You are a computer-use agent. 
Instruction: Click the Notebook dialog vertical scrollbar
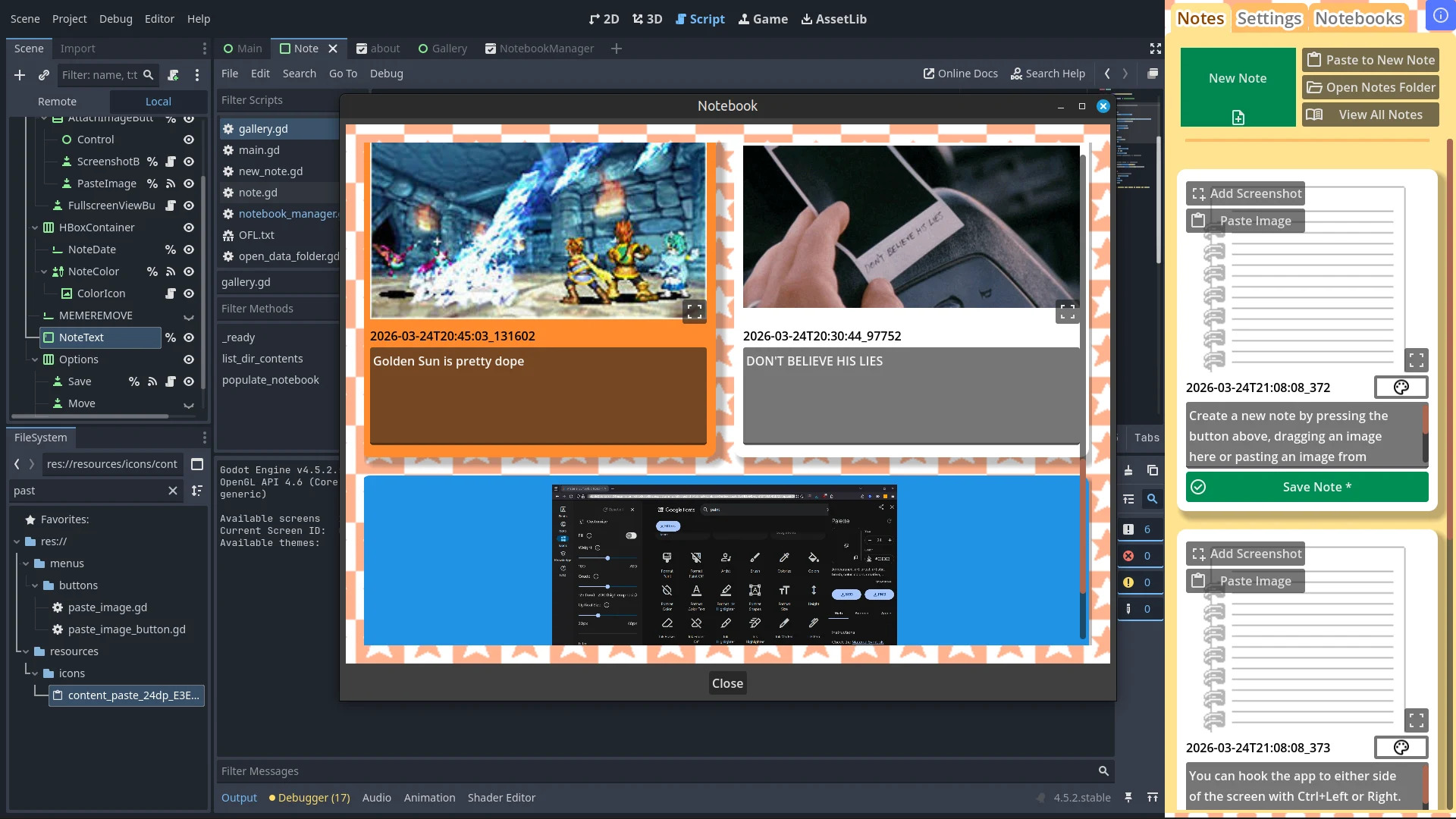point(1082,379)
